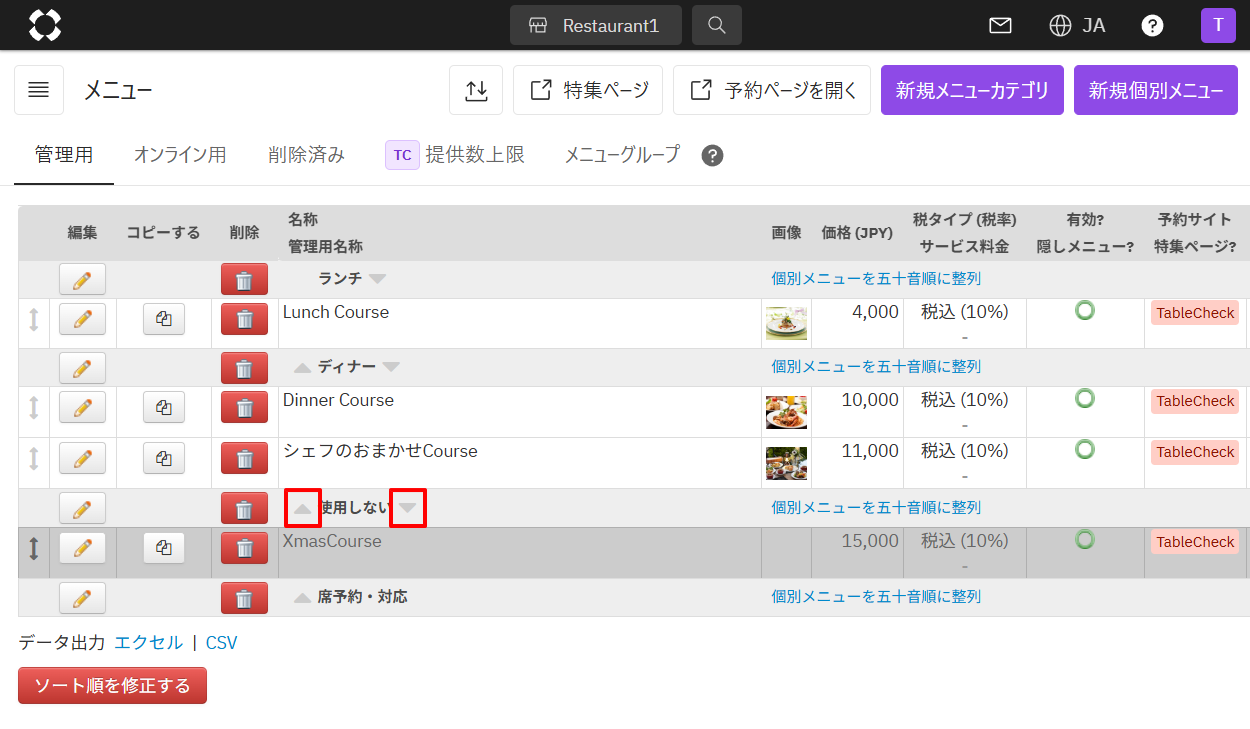The height and width of the screenshot is (729, 1250).
Task: Copy the シェフのおまかせCourse menu
Action: tap(164, 458)
